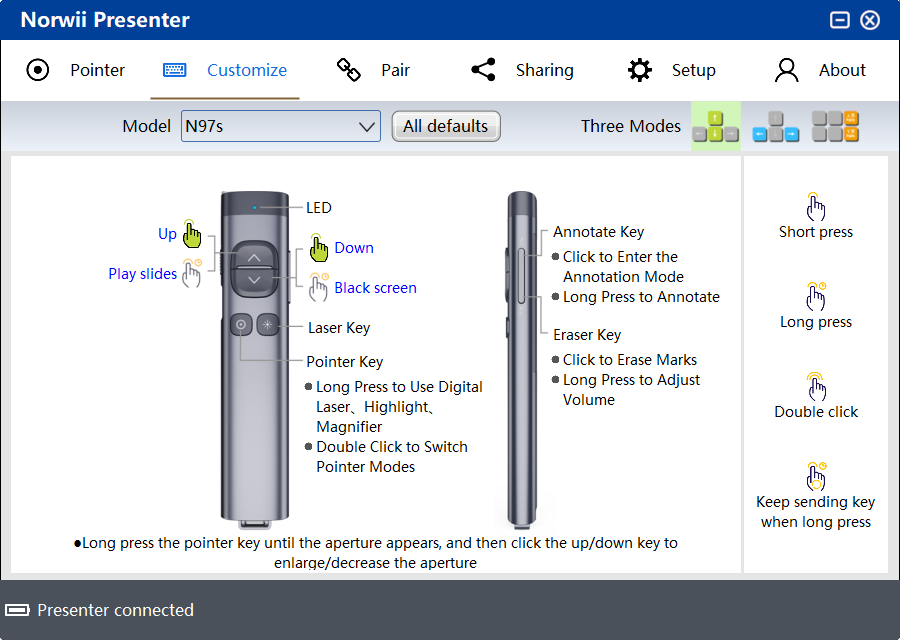Click the Short press hand icon in legend
This screenshot has width=900, height=640.
click(816, 207)
